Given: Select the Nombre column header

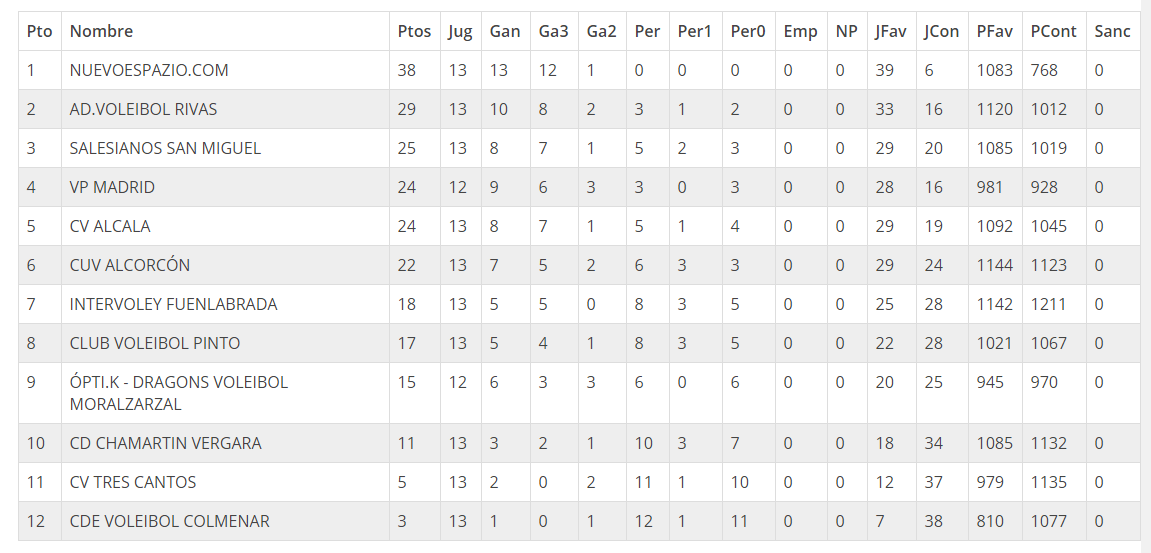Looking at the screenshot, I should pos(101,32).
